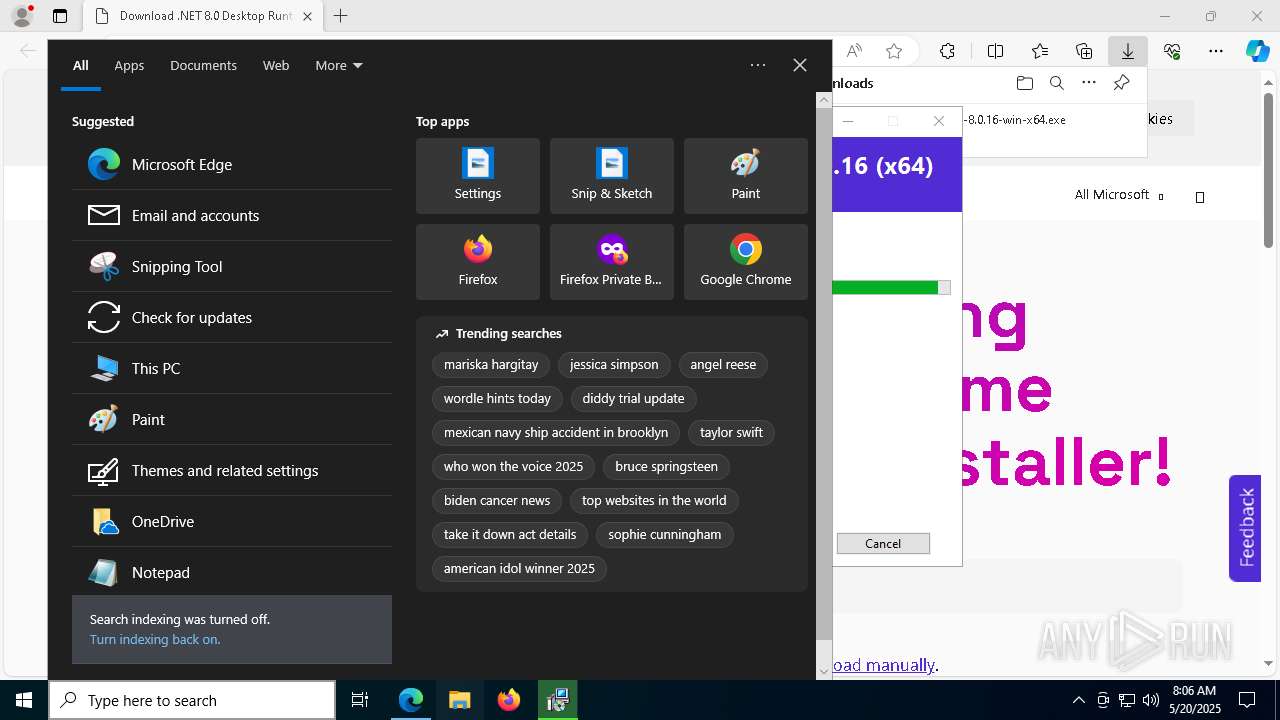1280x720 pixels.
Task: Switch to All search tab
Action: 81,65
